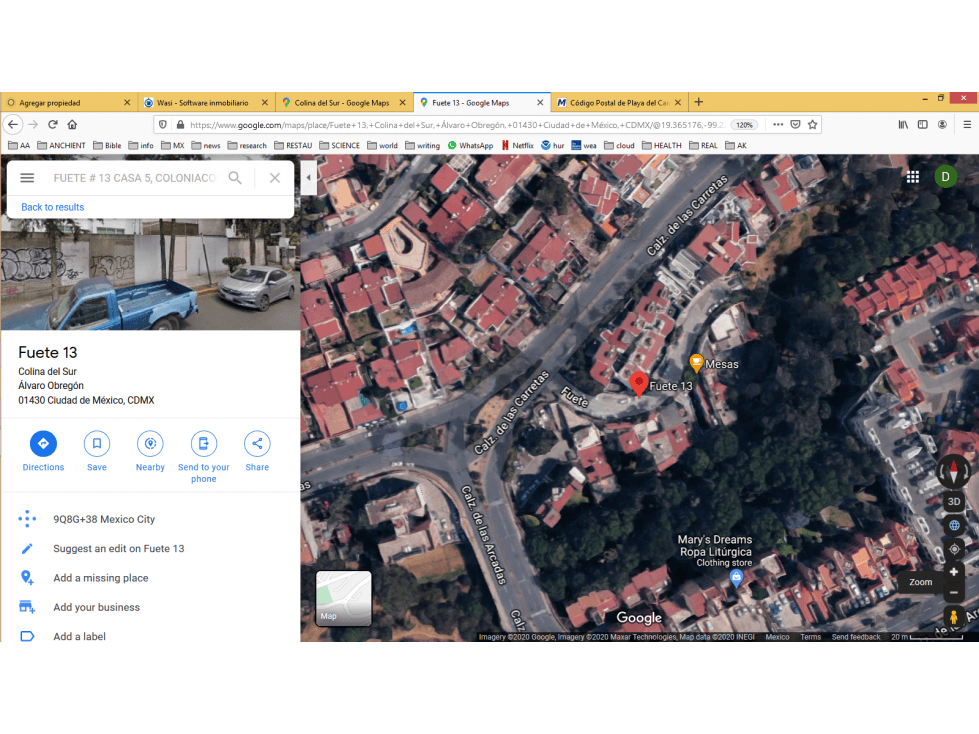Open the hamburger menu in the search box
The height and width of the screenshot is (734, 979).
pos(27,178)
